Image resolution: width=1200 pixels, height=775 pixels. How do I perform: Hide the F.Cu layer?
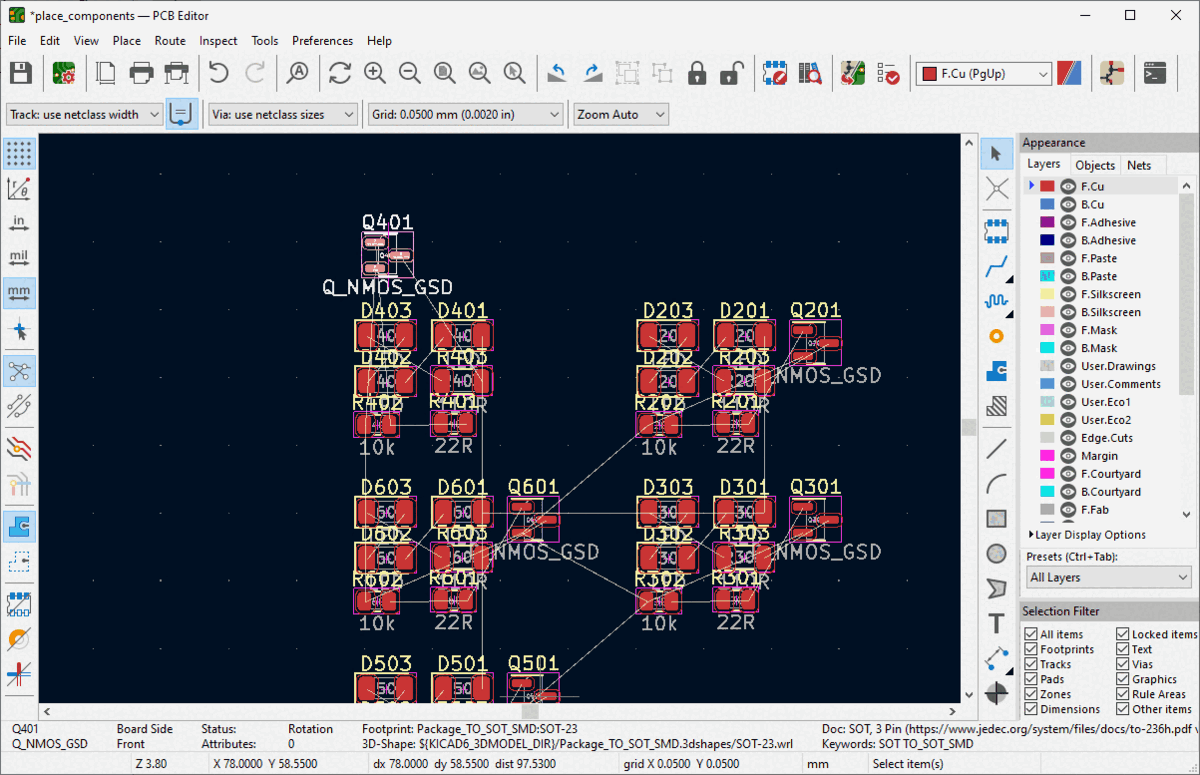[x=1068, y=186]
